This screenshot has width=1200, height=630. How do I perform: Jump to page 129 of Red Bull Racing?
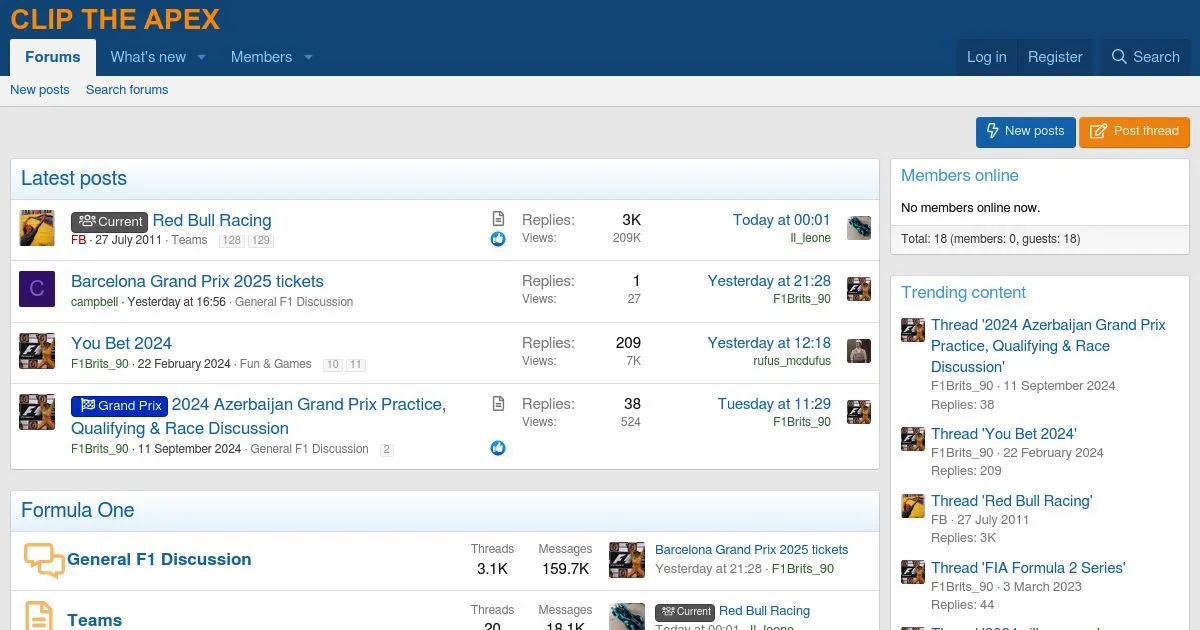[261, 241]
